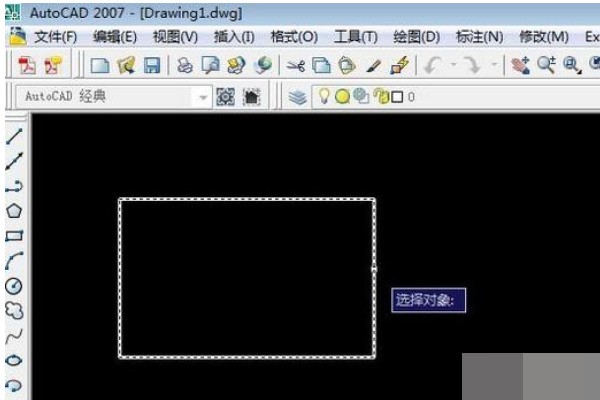
Task: Click the Save floppy disk icon
Action: click(152, 65)
